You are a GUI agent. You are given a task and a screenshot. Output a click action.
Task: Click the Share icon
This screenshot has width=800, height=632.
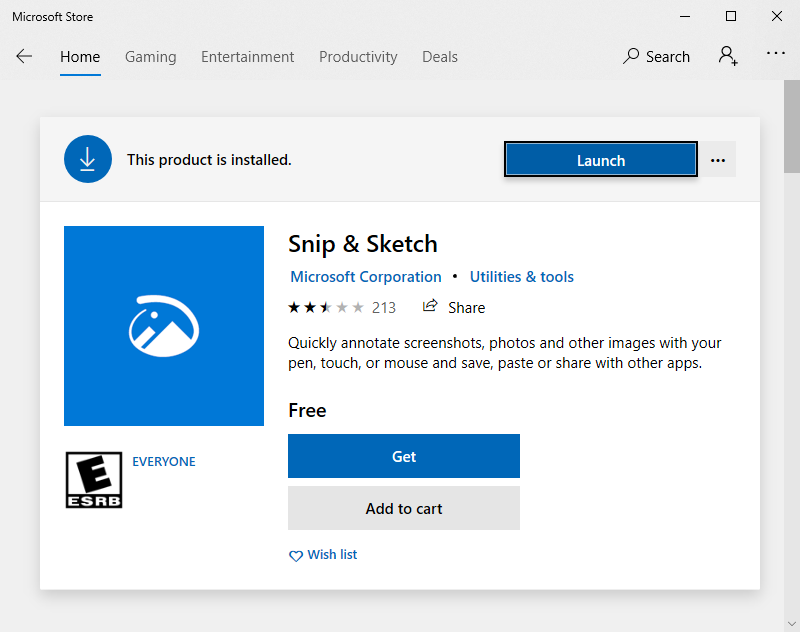430,306
